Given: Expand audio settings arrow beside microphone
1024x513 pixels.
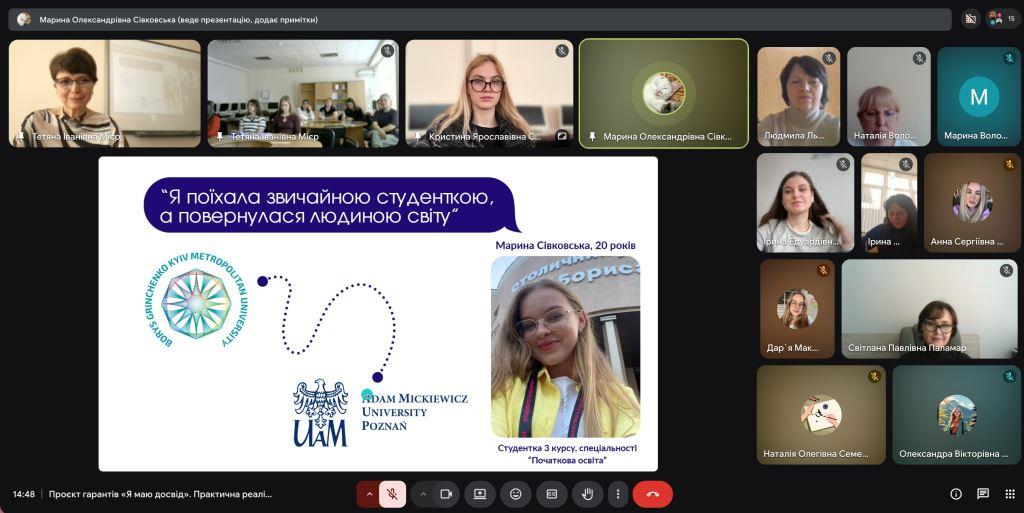Looking at the screenshot, I should pos(369,494).
